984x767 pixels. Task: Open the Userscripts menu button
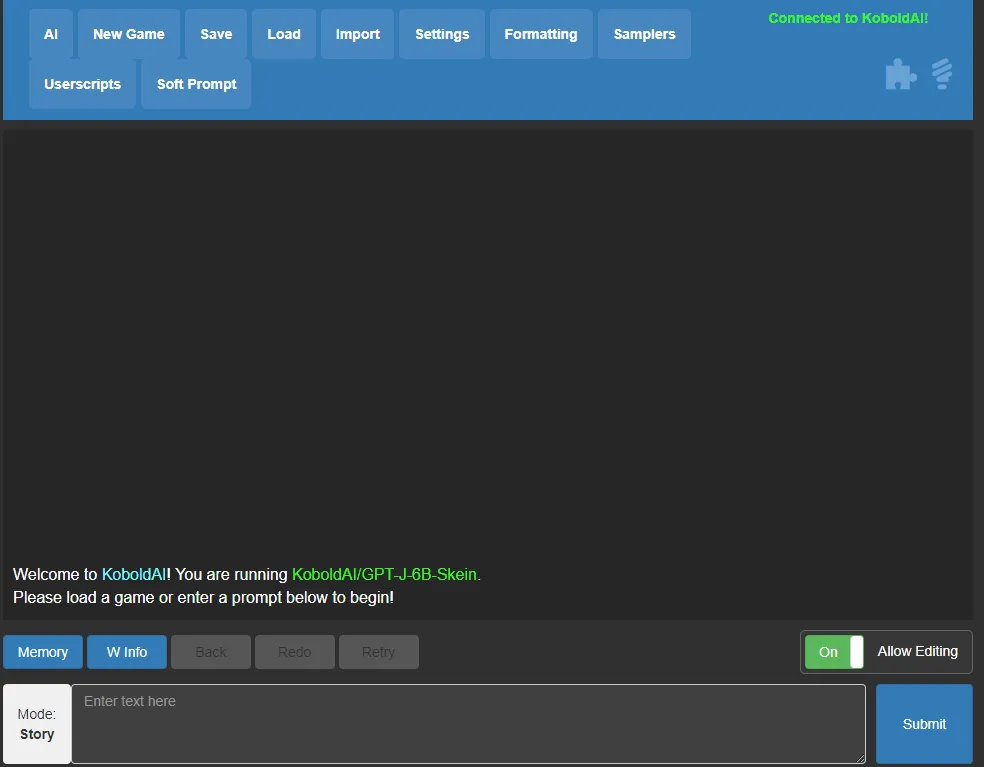click(x=82, y=84)
